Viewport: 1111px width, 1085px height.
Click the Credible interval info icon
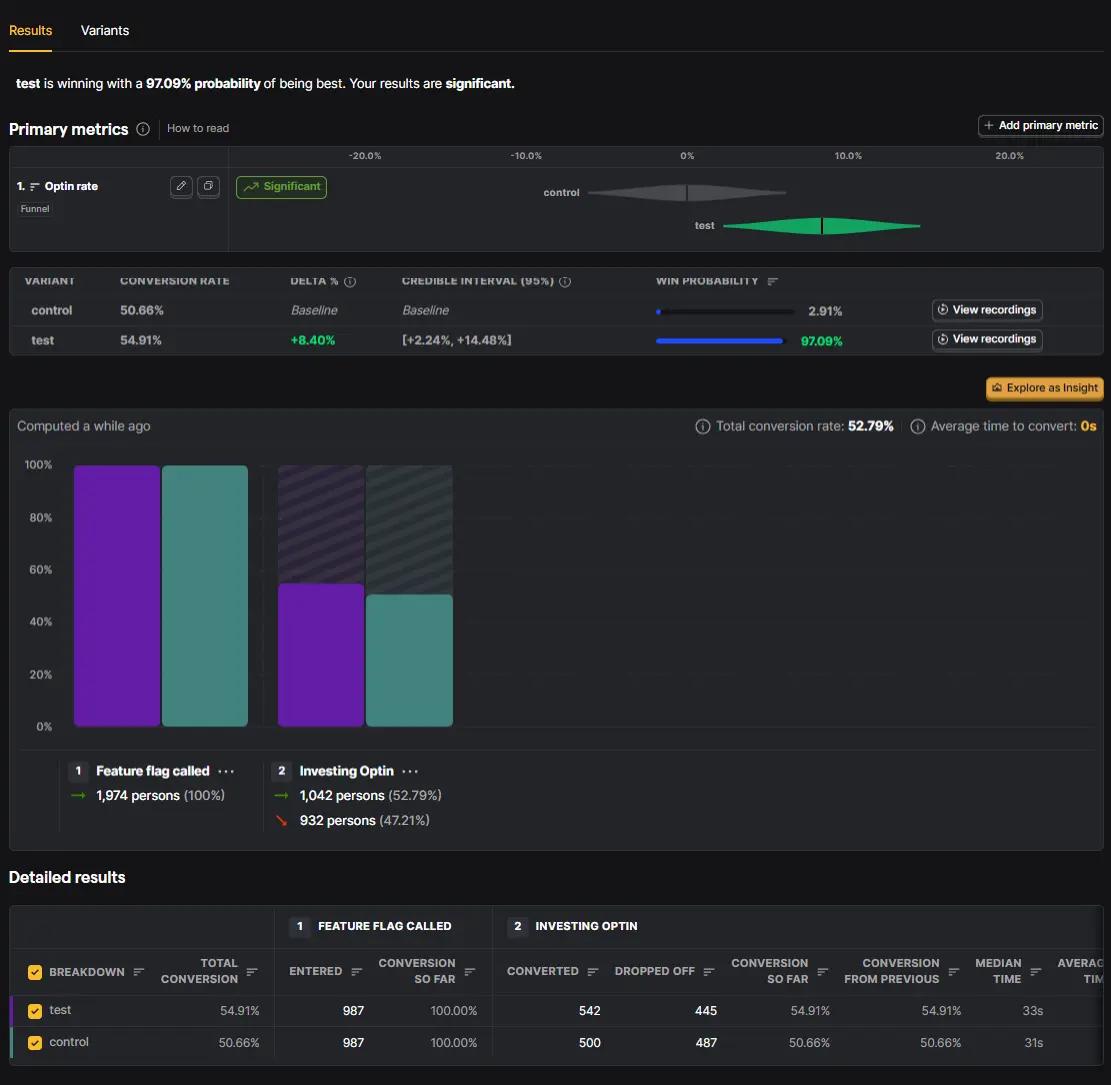[x=565, y=281]
